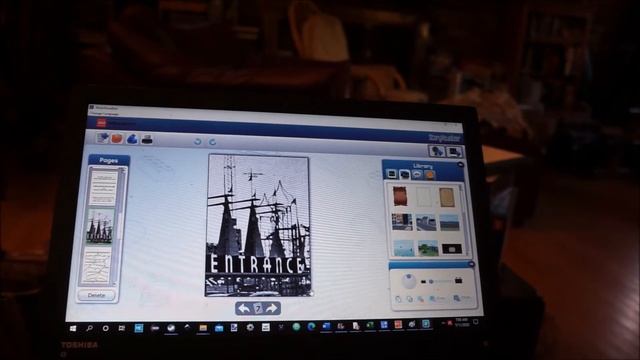Select the black background thumbnail
Image resolution: width=640 pixels, height=360 pixels.
pos(452,249)
